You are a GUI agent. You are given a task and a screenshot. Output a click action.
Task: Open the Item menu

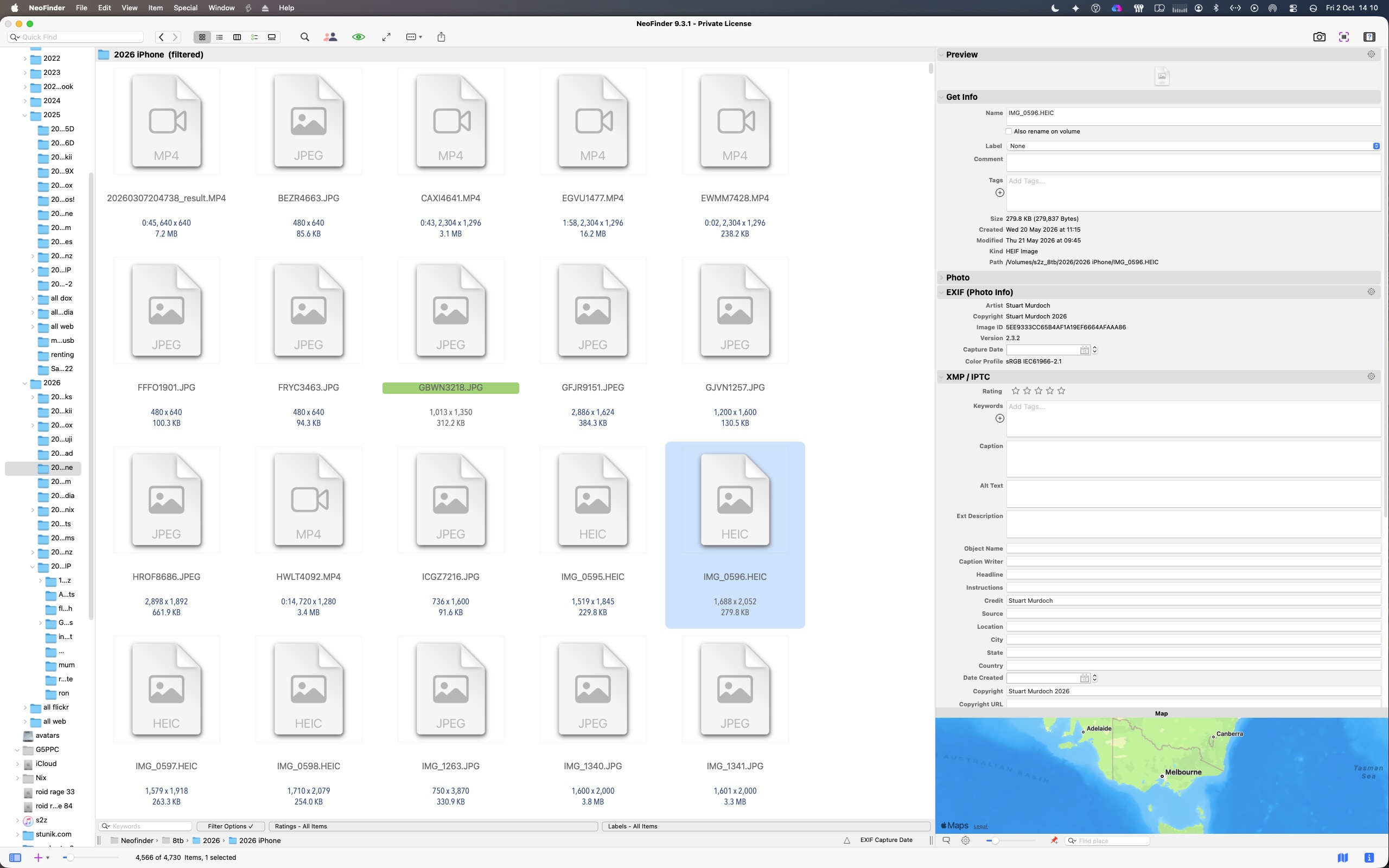(x=156, y=8)
